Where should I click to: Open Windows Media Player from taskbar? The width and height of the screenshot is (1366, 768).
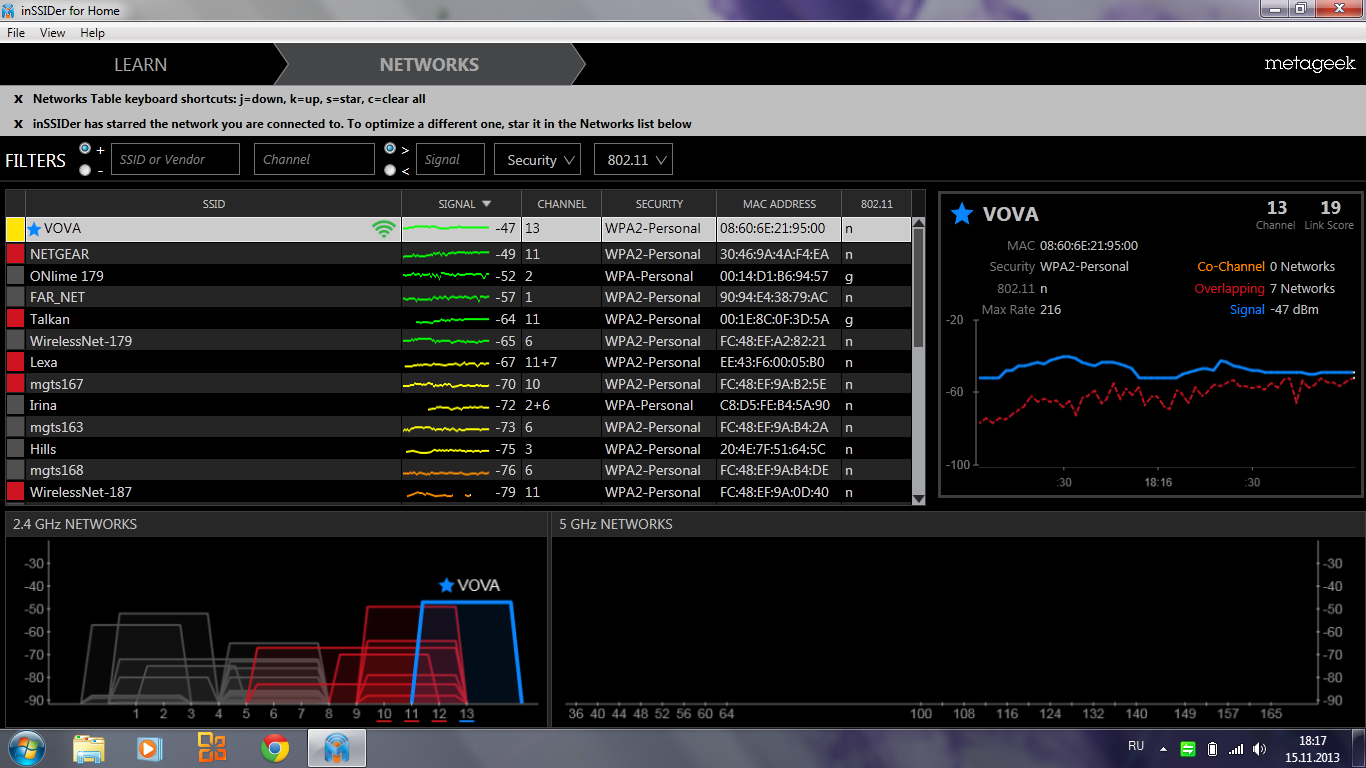coord(149,747)
